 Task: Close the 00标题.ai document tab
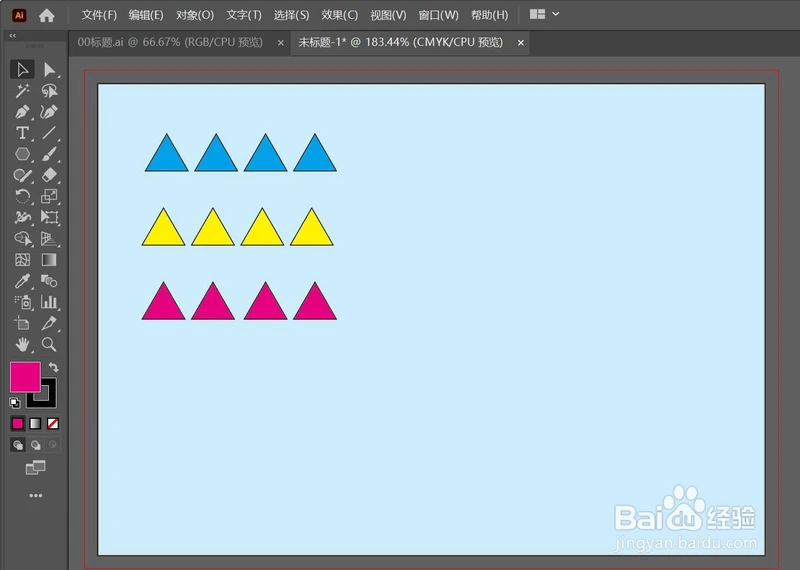click(281, 43)
